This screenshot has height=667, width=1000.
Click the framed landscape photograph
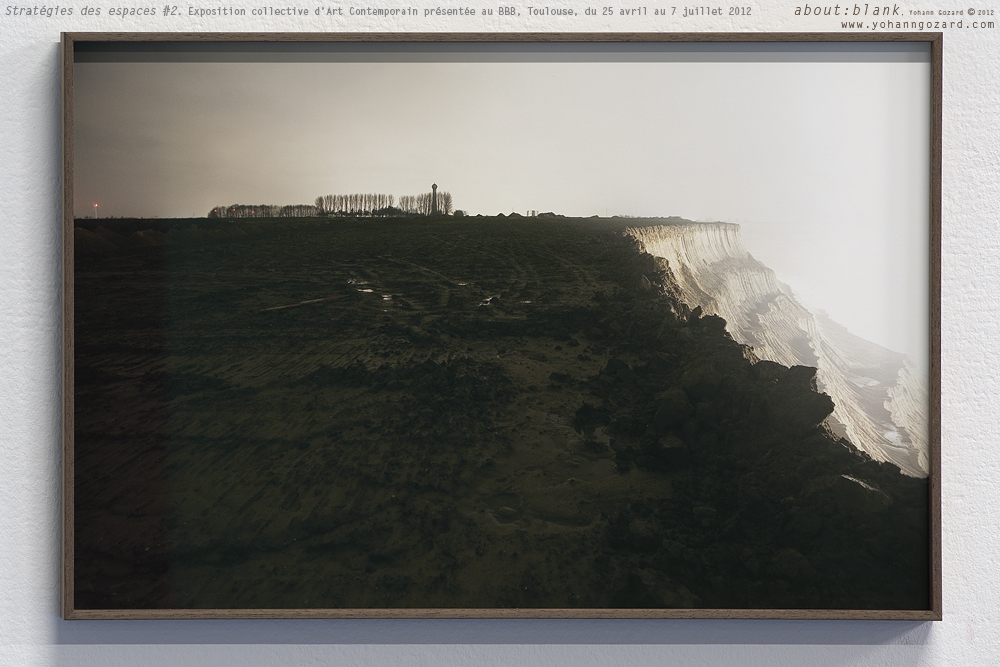[x=501, y=326]
